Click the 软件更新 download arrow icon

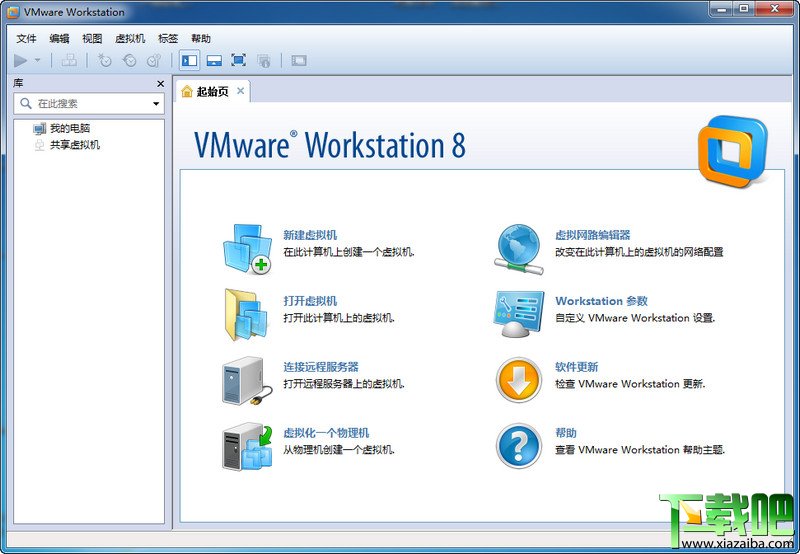tap(519, 380)
